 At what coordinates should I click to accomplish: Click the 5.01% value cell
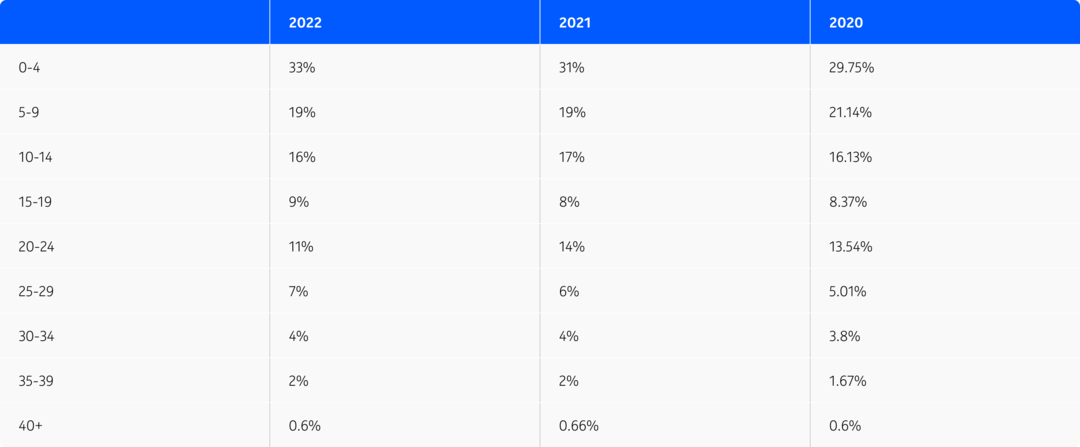click(848, 291)
